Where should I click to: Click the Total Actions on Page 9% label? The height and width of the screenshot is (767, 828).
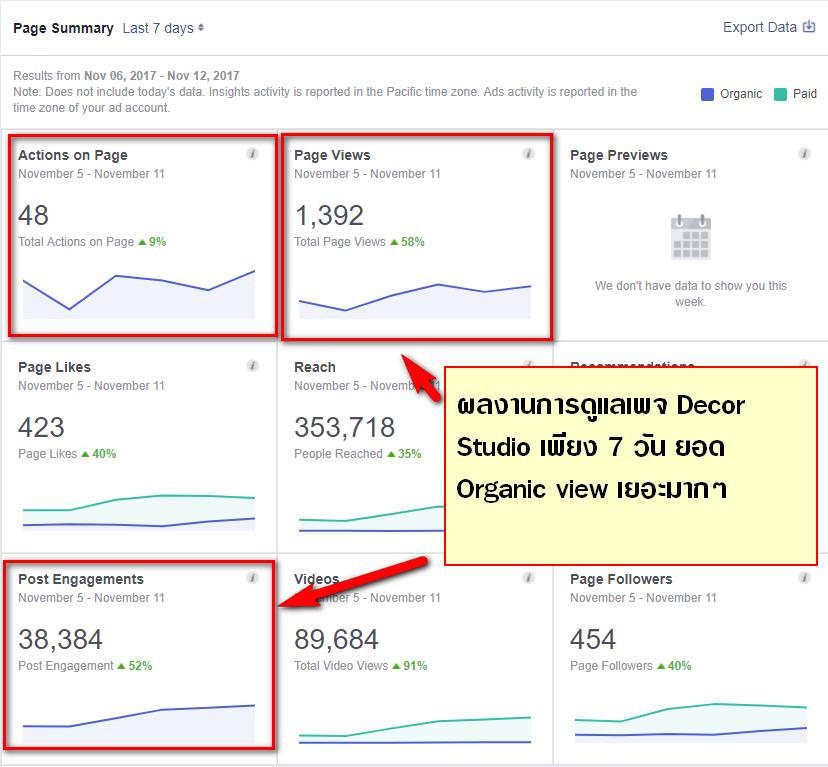pyautogui.click(x=92, y=242)
